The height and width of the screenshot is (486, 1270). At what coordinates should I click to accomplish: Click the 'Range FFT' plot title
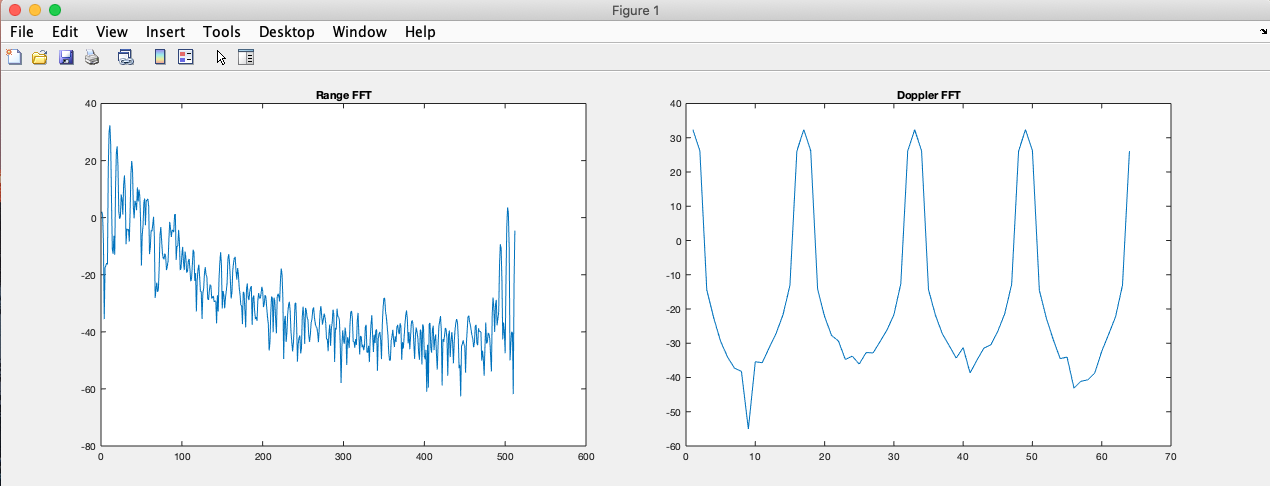pyautogui.click(x=343, y=95)
